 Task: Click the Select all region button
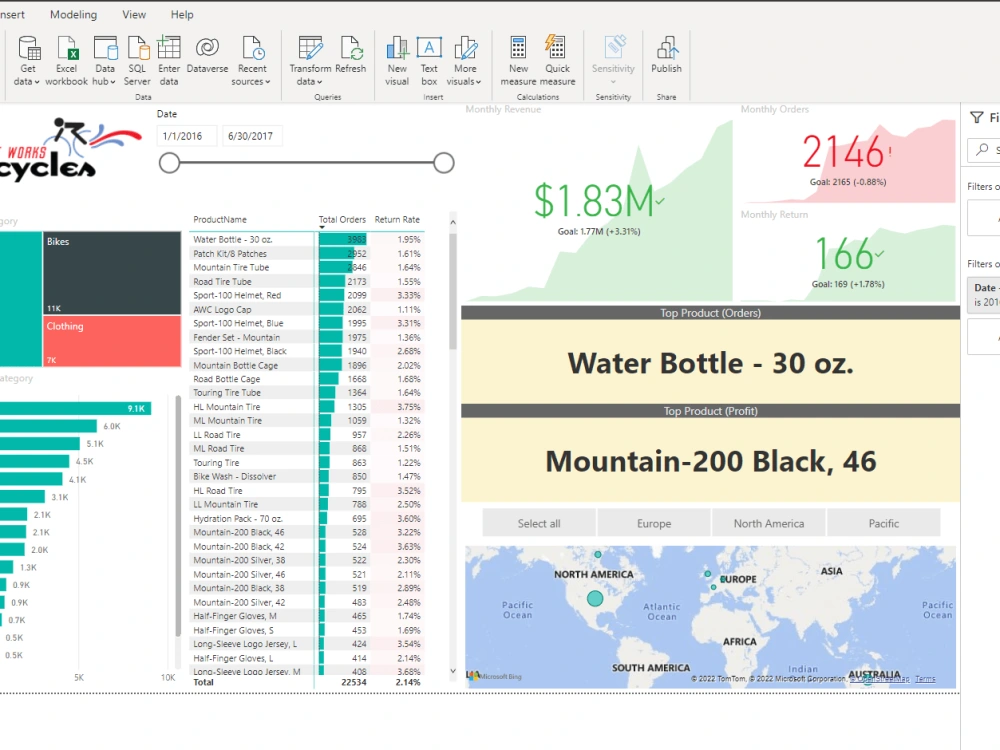[538, 522]
